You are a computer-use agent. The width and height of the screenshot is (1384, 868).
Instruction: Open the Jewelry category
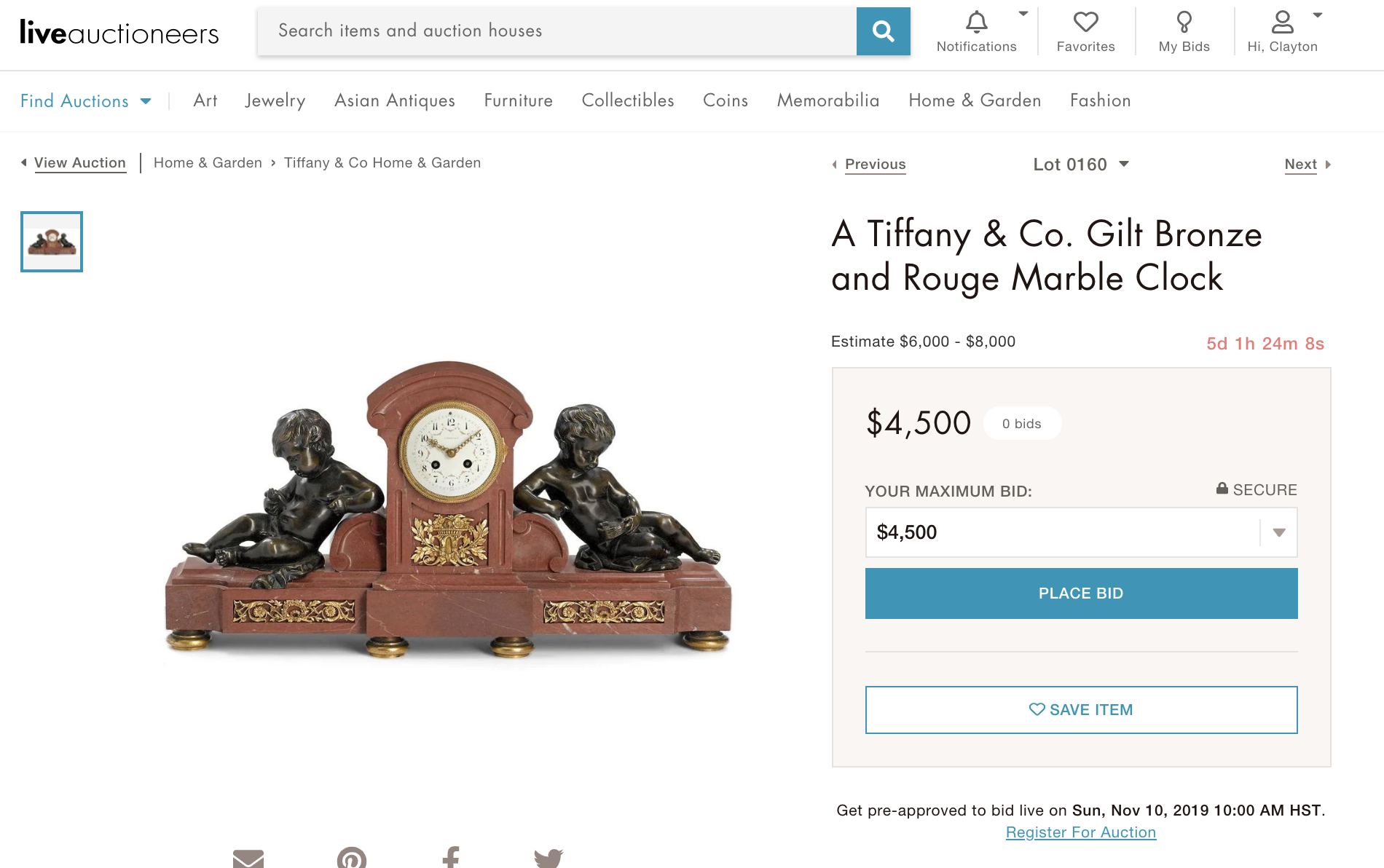[275, 100]
